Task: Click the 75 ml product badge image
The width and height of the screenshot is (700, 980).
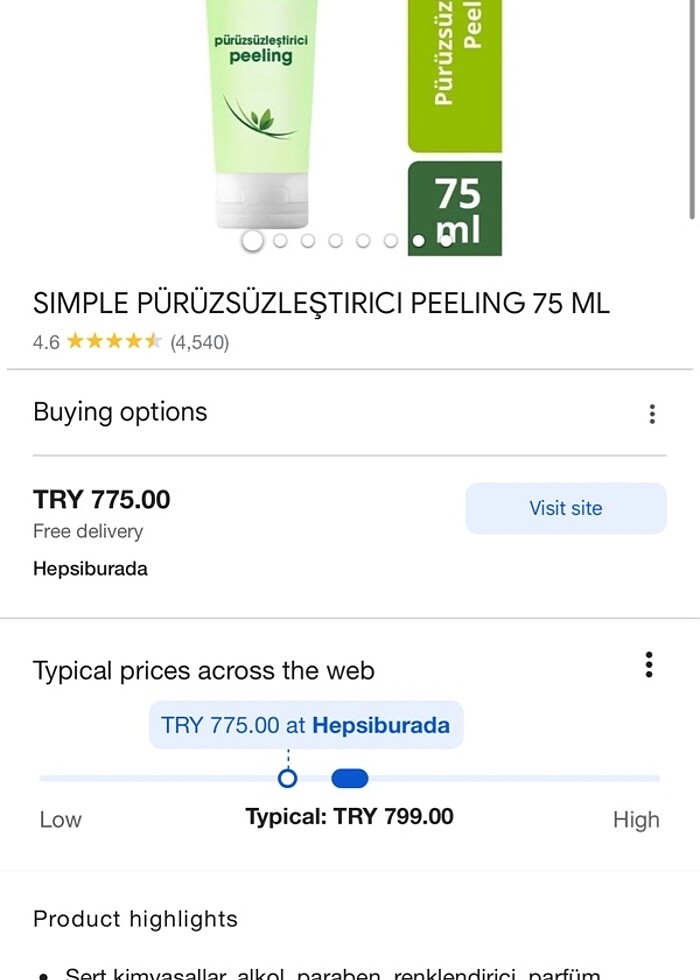Action: [455, 205]
